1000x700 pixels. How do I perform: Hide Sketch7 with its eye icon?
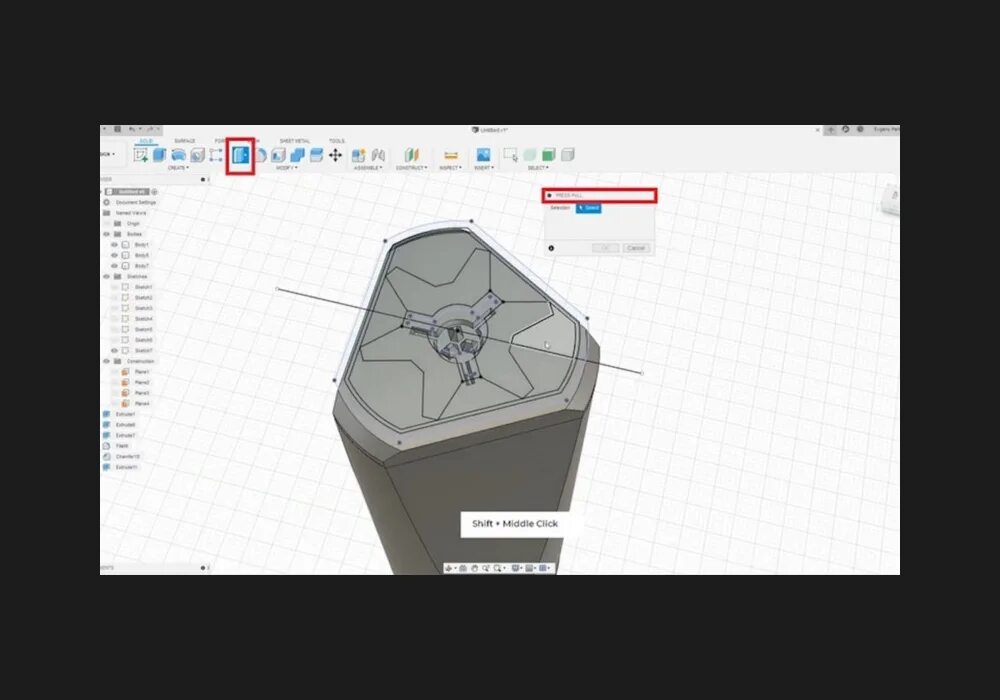pos(115,351)
